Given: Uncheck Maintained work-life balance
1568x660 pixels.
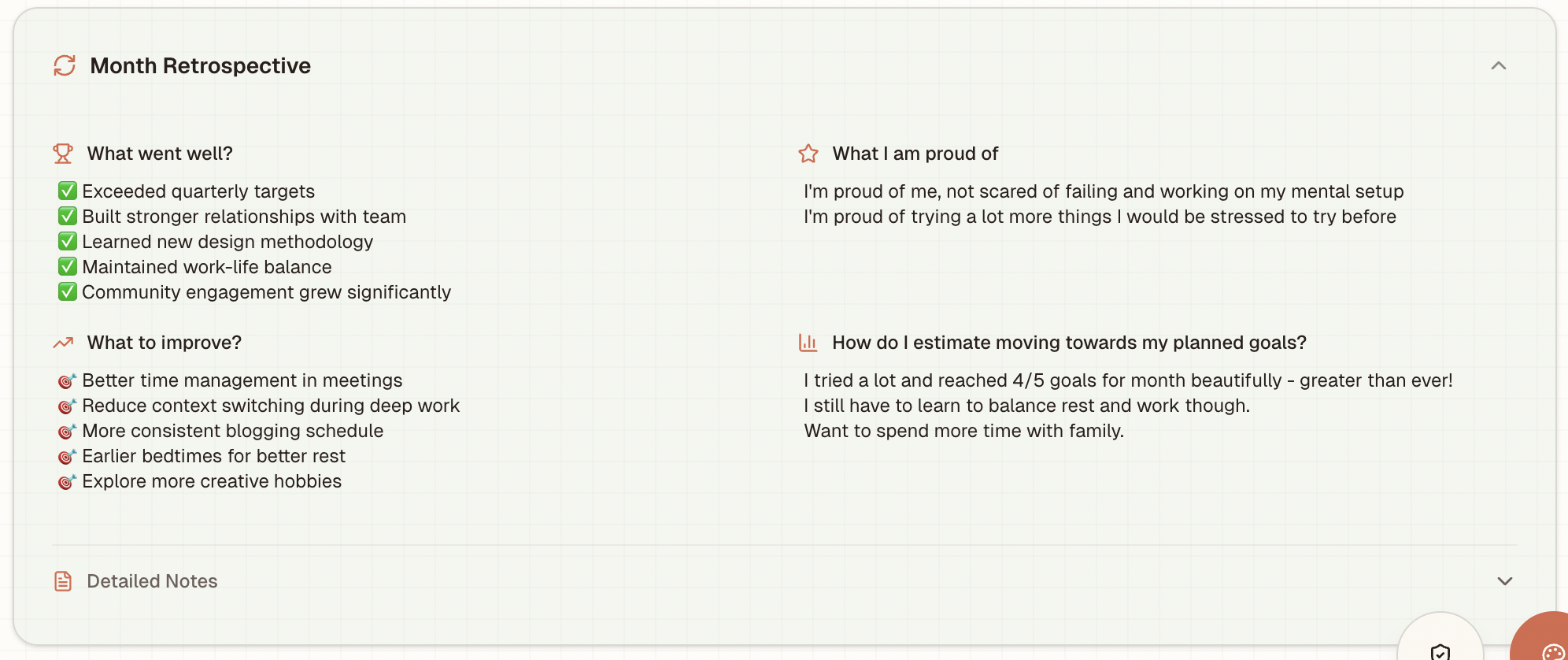Looking at the screenshot, I should (68, 267).
